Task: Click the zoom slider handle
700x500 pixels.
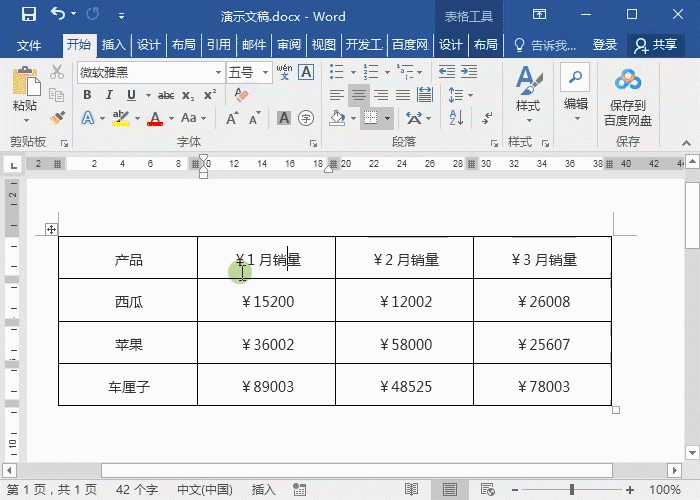Action: [572, 490]
